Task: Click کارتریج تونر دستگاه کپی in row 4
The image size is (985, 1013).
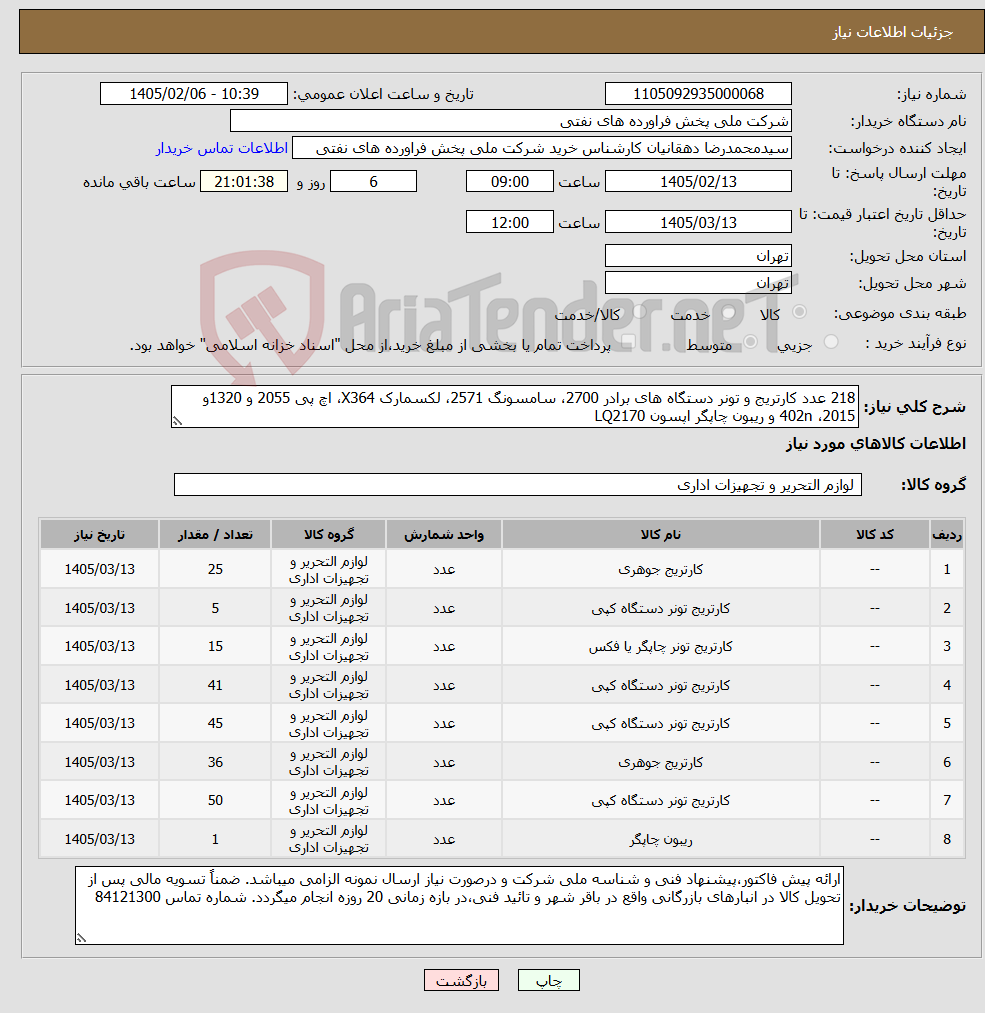Action: click(661, 685)
